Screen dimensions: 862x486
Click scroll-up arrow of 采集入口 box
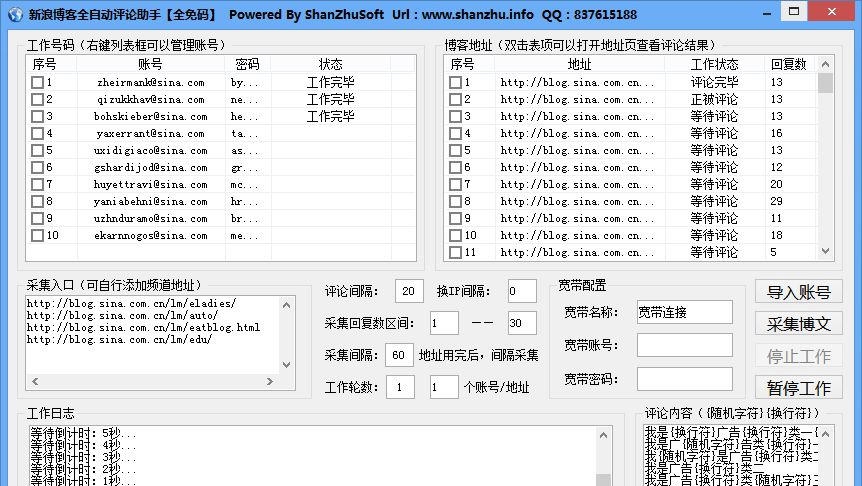pos(286,305)
